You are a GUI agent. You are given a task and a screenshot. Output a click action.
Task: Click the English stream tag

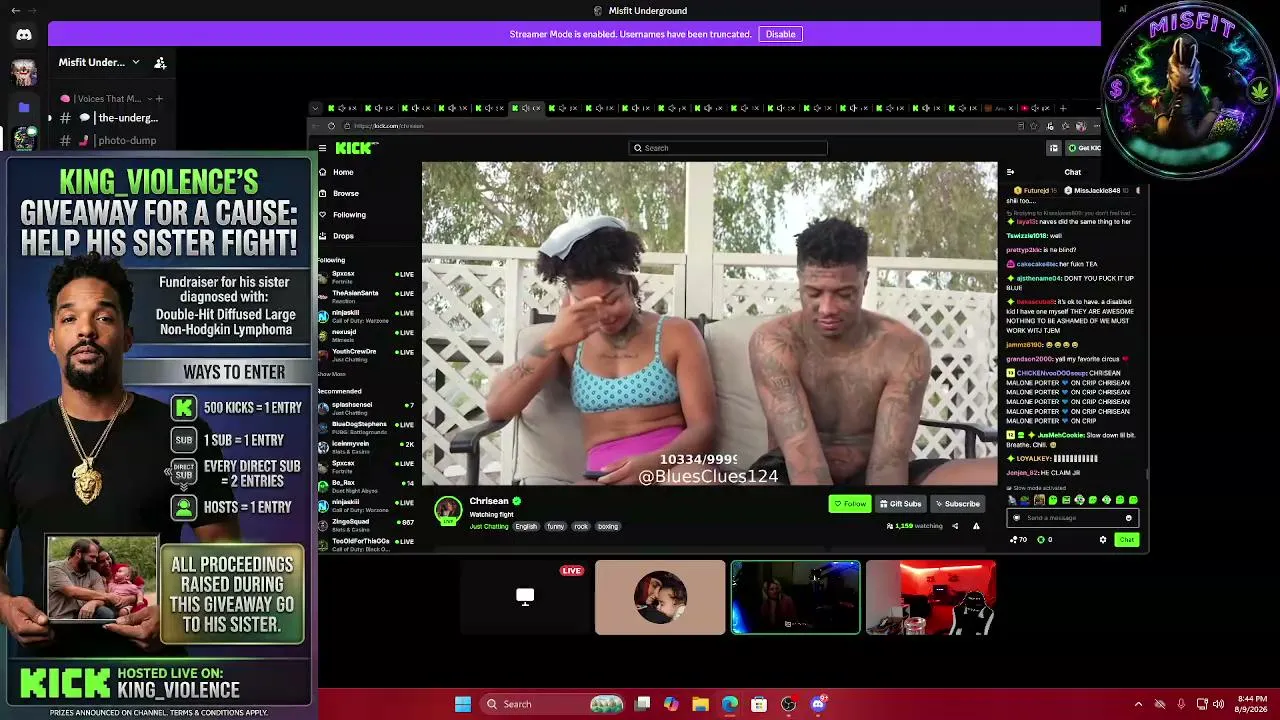[x=526, y=526]
